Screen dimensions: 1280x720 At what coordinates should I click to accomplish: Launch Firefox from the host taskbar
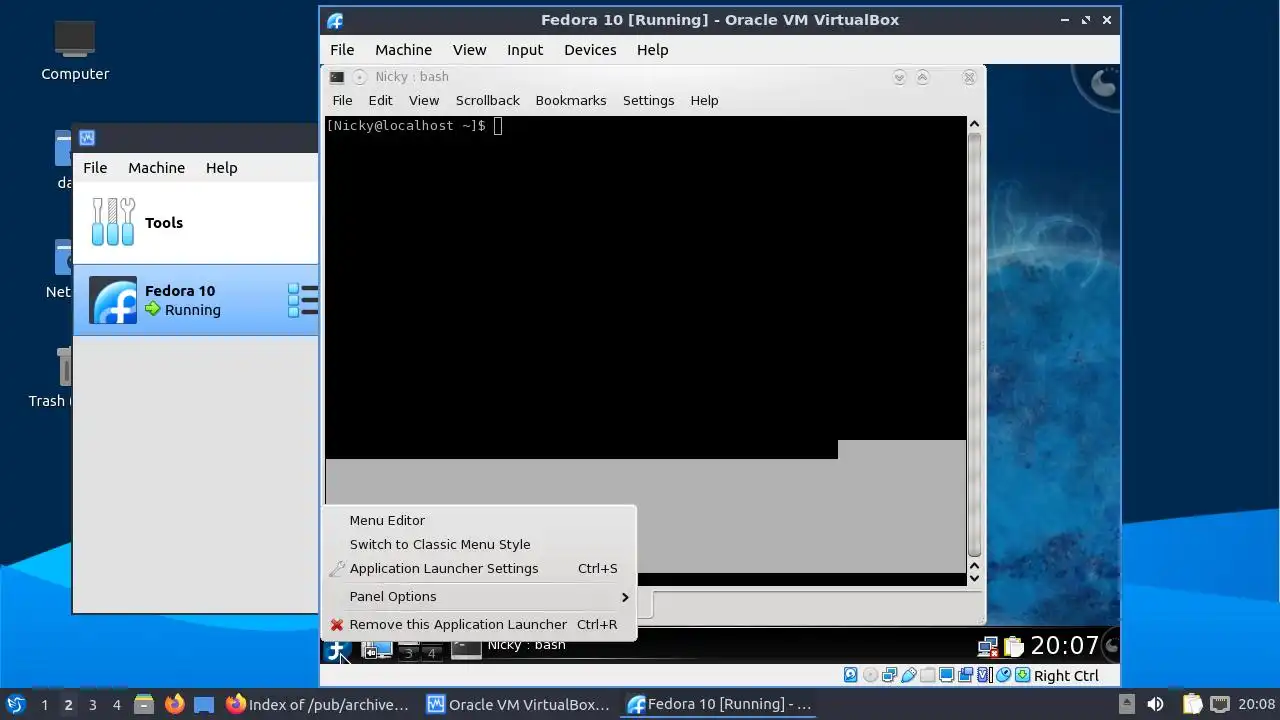pyautogui.click(x=174, y=704)
